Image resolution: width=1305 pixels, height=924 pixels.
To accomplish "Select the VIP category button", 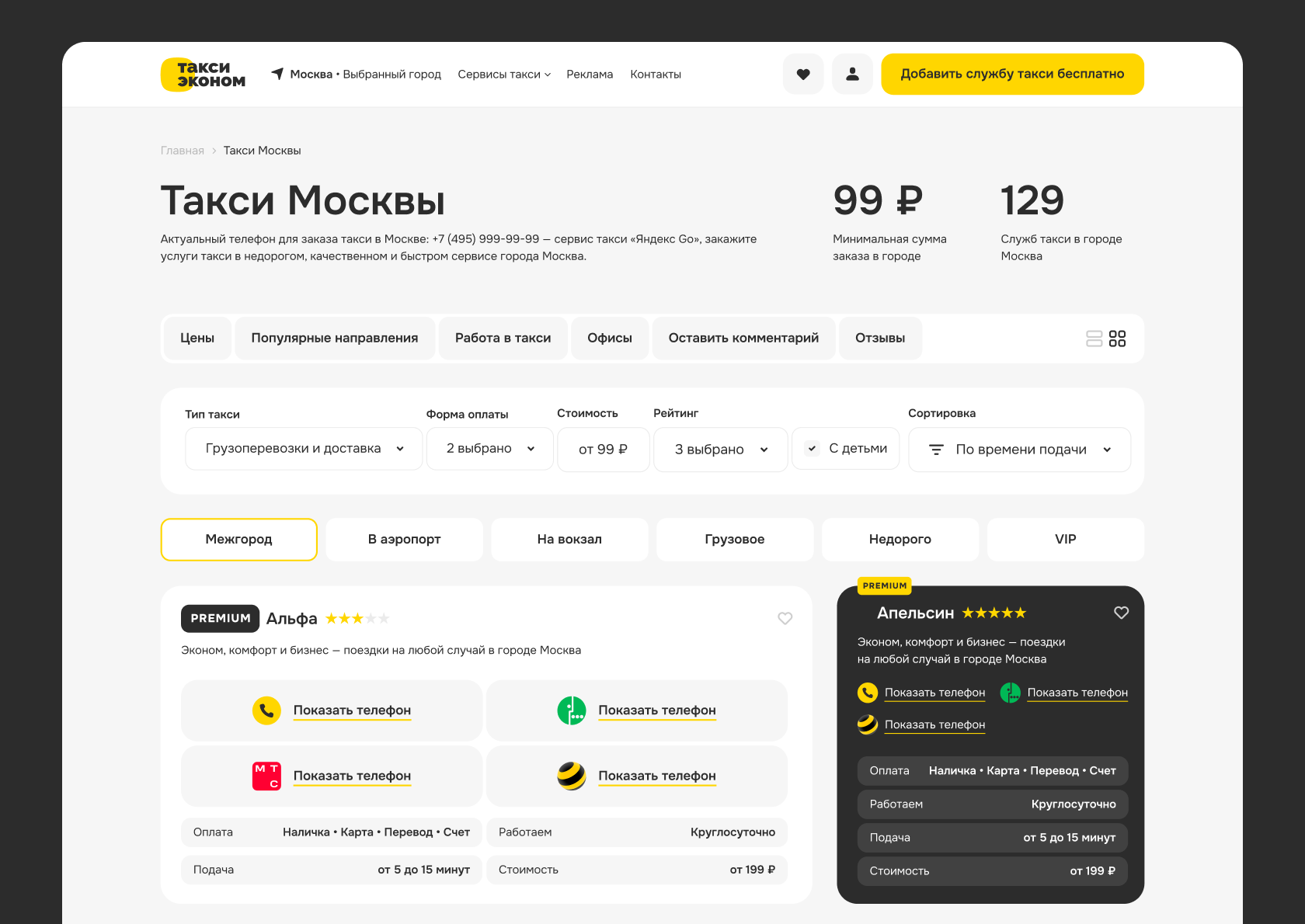I will point(1066,540).
